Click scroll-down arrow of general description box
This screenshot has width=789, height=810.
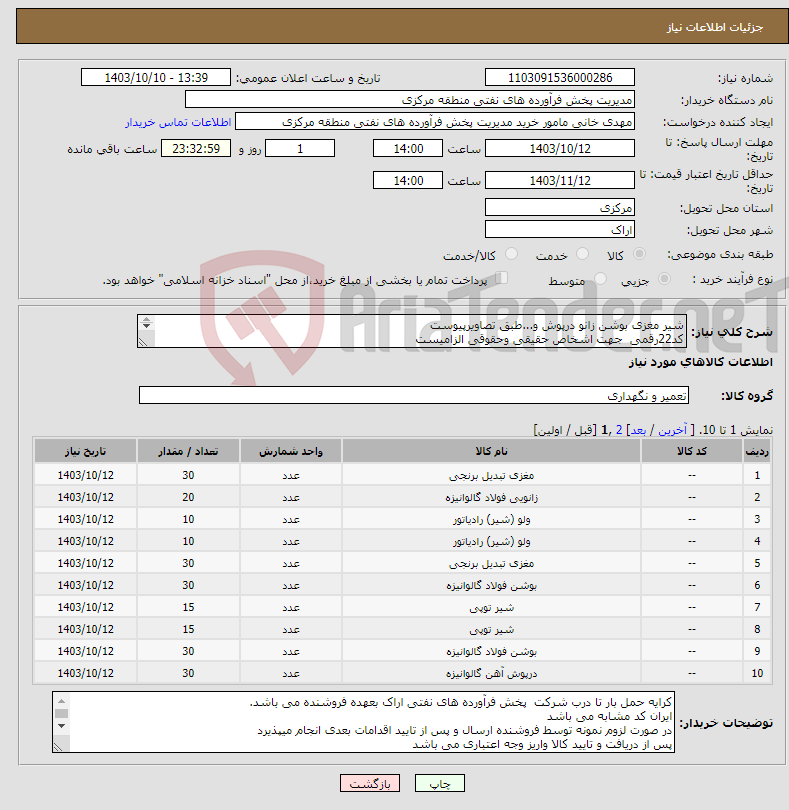click(146, 325)
